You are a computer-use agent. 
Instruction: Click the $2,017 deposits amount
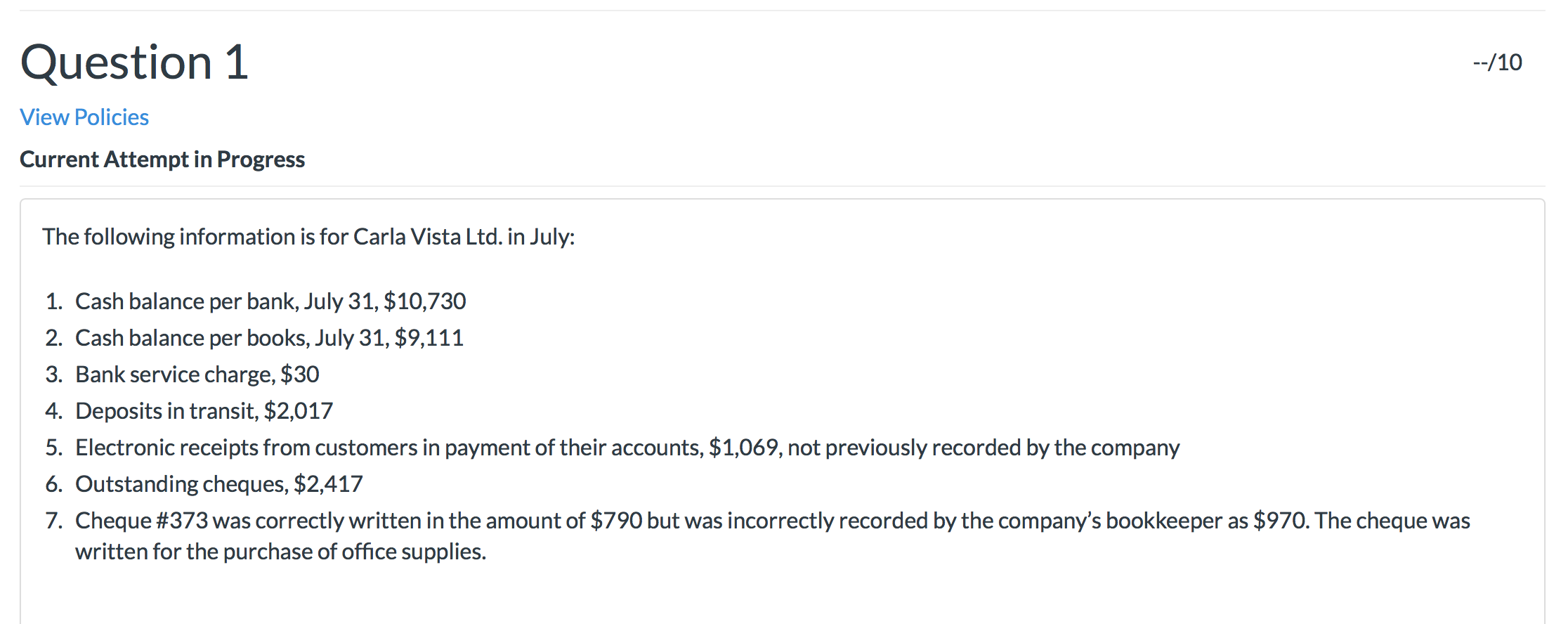(298, 411)
